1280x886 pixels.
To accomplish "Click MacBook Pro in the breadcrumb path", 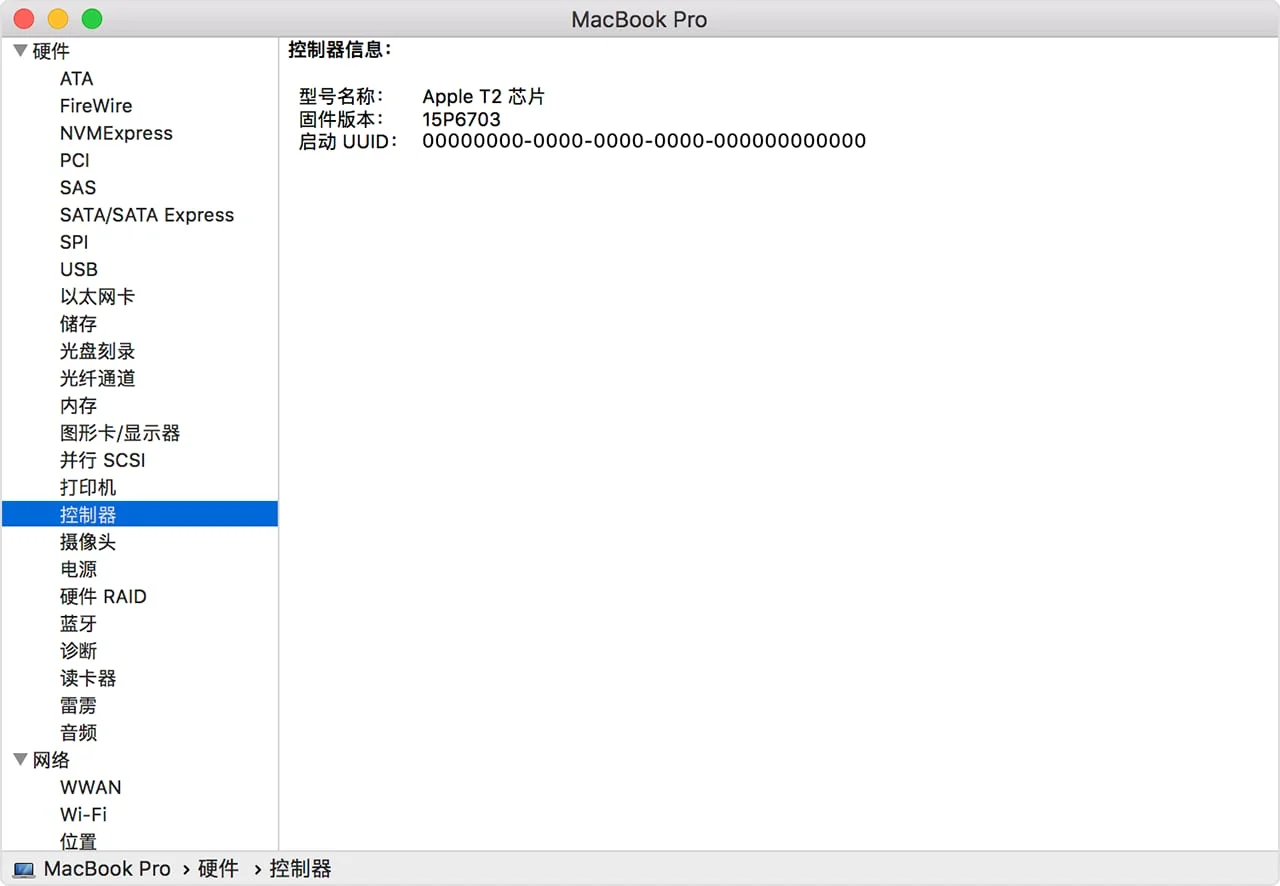I will coord(108,869).
